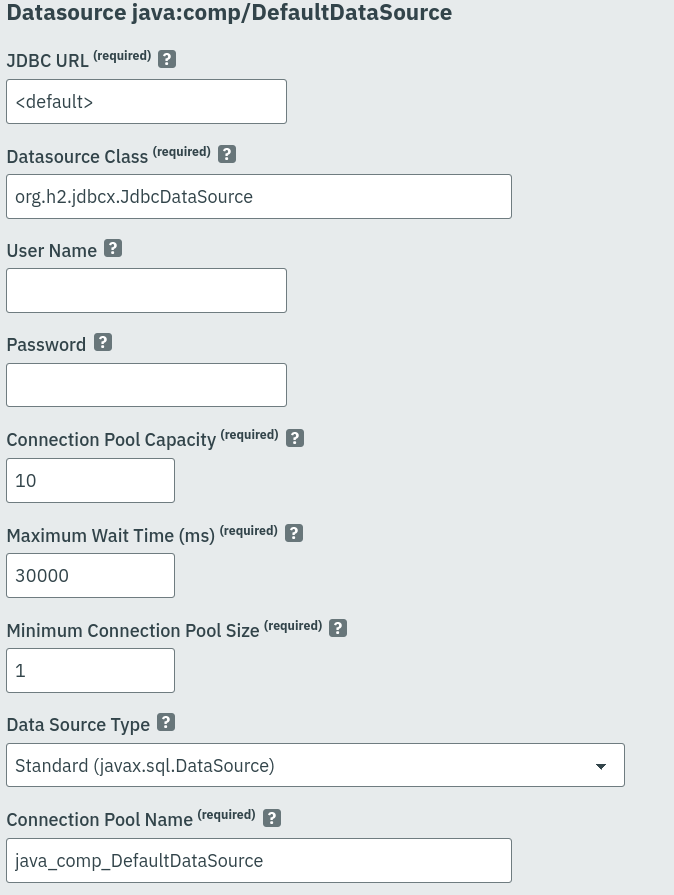The width and height of the screenshot is (674, 895).
Task: Click the Data Source Type help icon
Action: [x=166, y=723]
